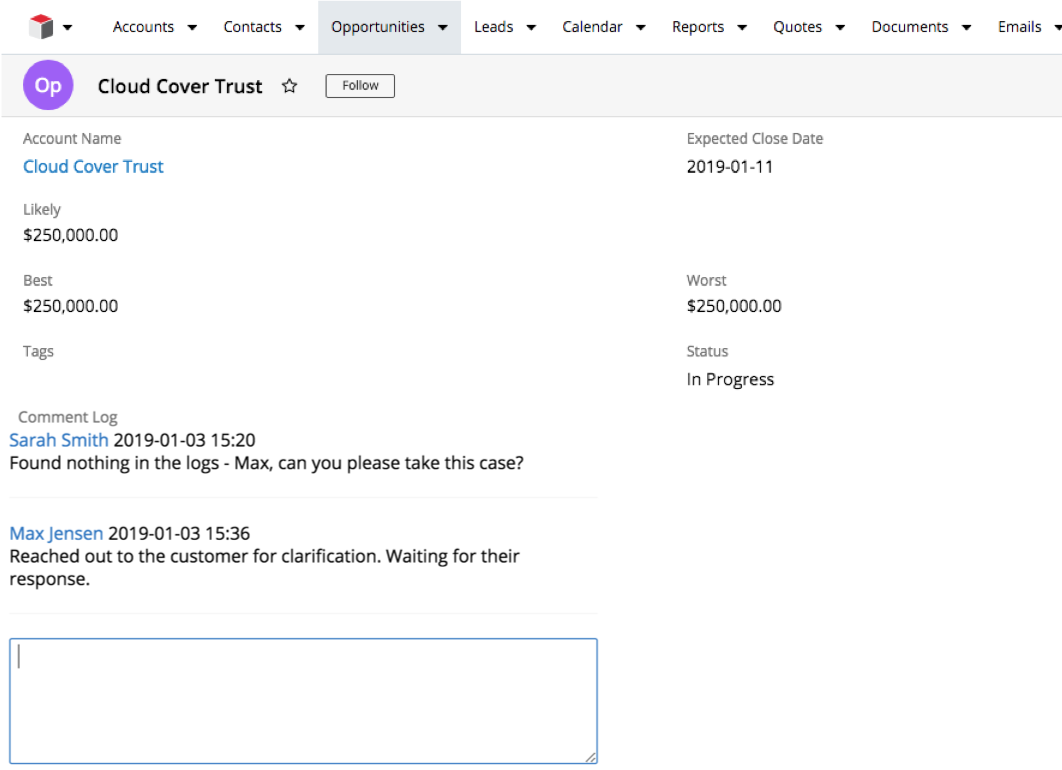Open Max Jensen's profile from comment log
Image resolution: width=1062 pixels, height=770 pixels.
coord(56,533)
